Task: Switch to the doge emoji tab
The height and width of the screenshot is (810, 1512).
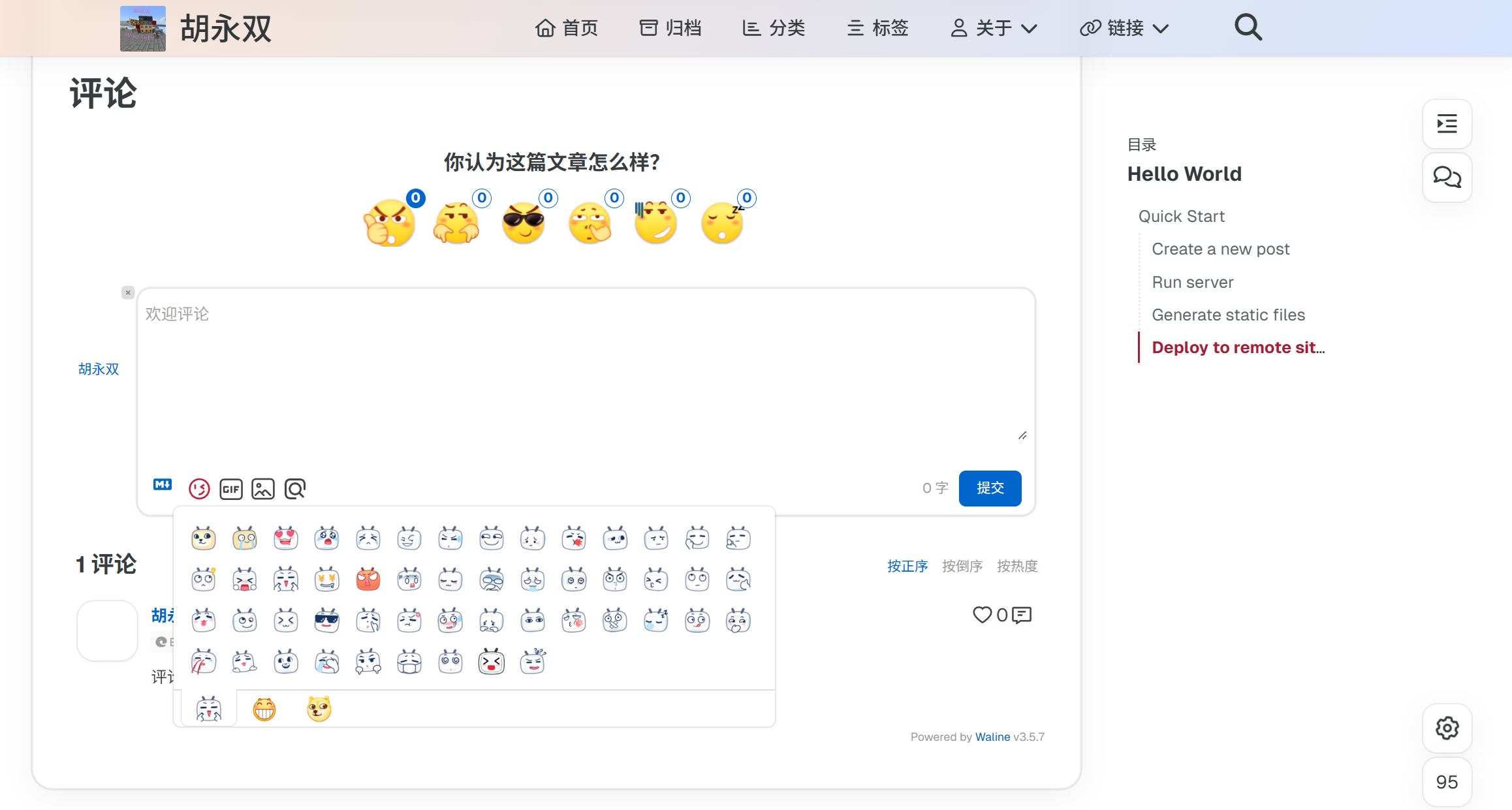Action: tap(319, 709)
